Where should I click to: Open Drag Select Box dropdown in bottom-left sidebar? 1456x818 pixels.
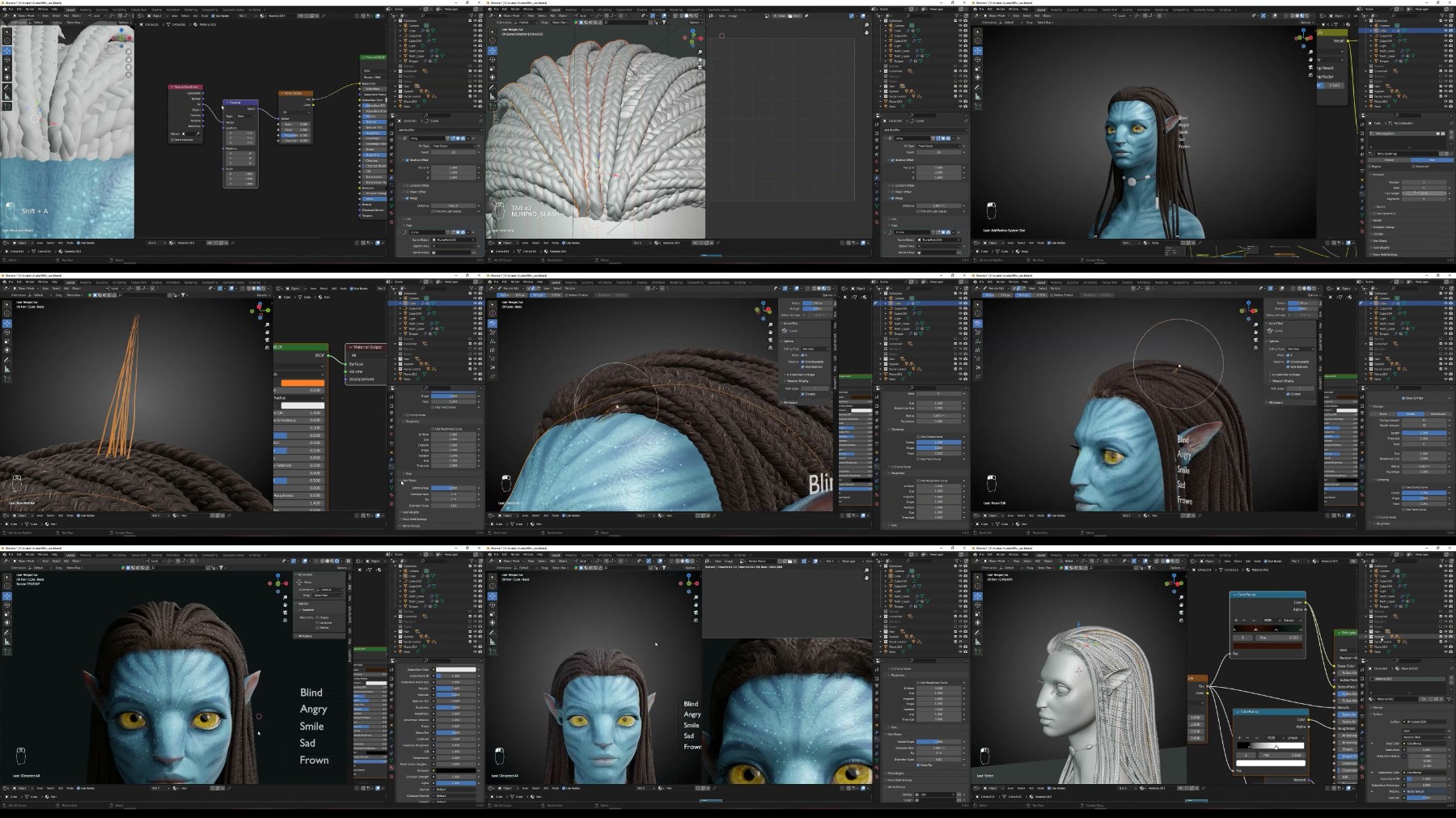pyautogui.click(x=327, y=595)
